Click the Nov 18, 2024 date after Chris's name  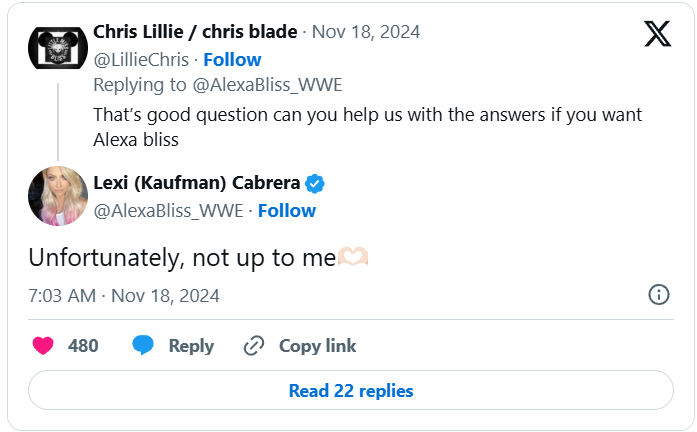click(x=365, y=32)
